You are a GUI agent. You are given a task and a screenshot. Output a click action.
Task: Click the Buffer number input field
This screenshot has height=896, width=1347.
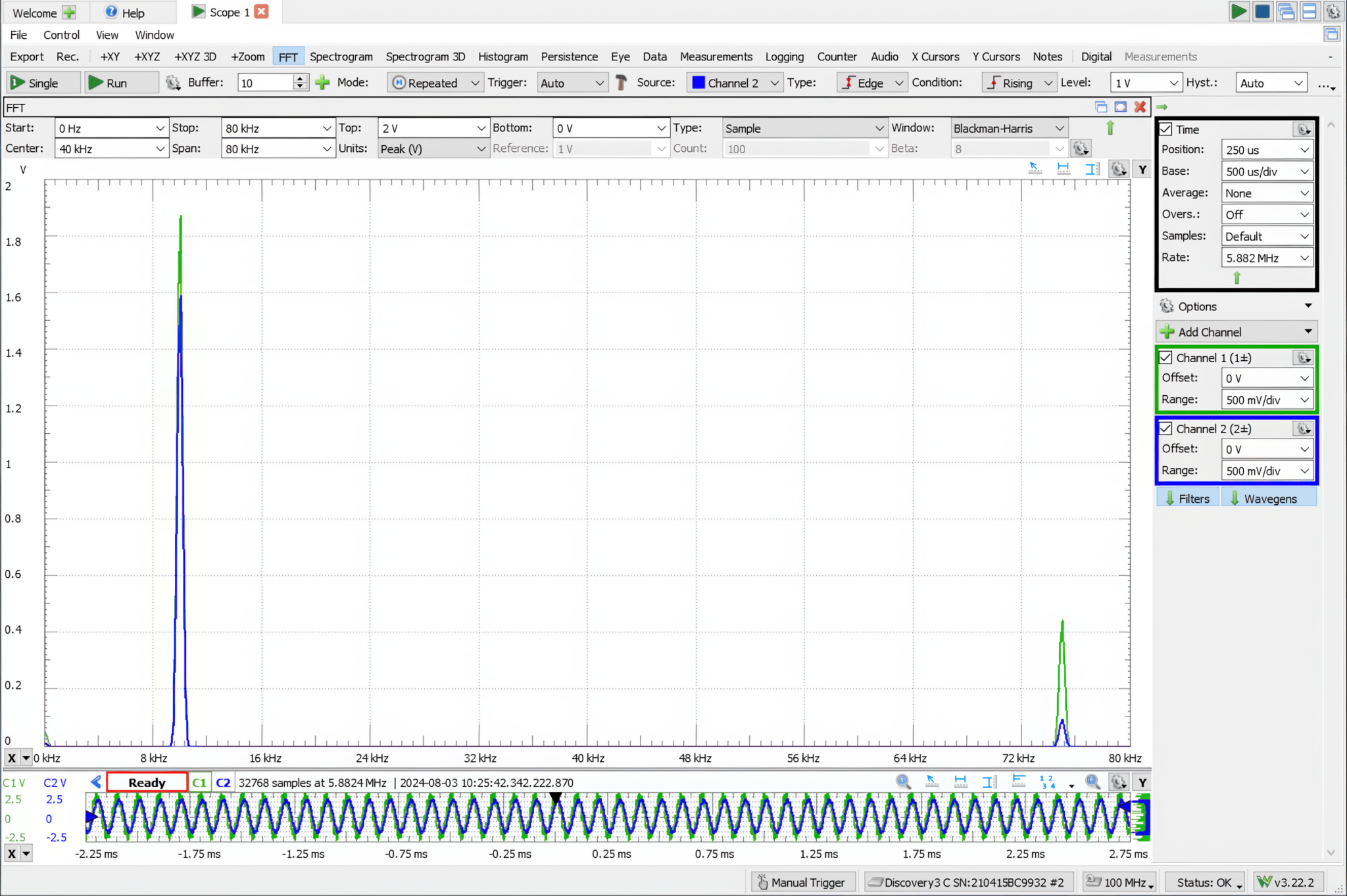[x=265, y=83]
